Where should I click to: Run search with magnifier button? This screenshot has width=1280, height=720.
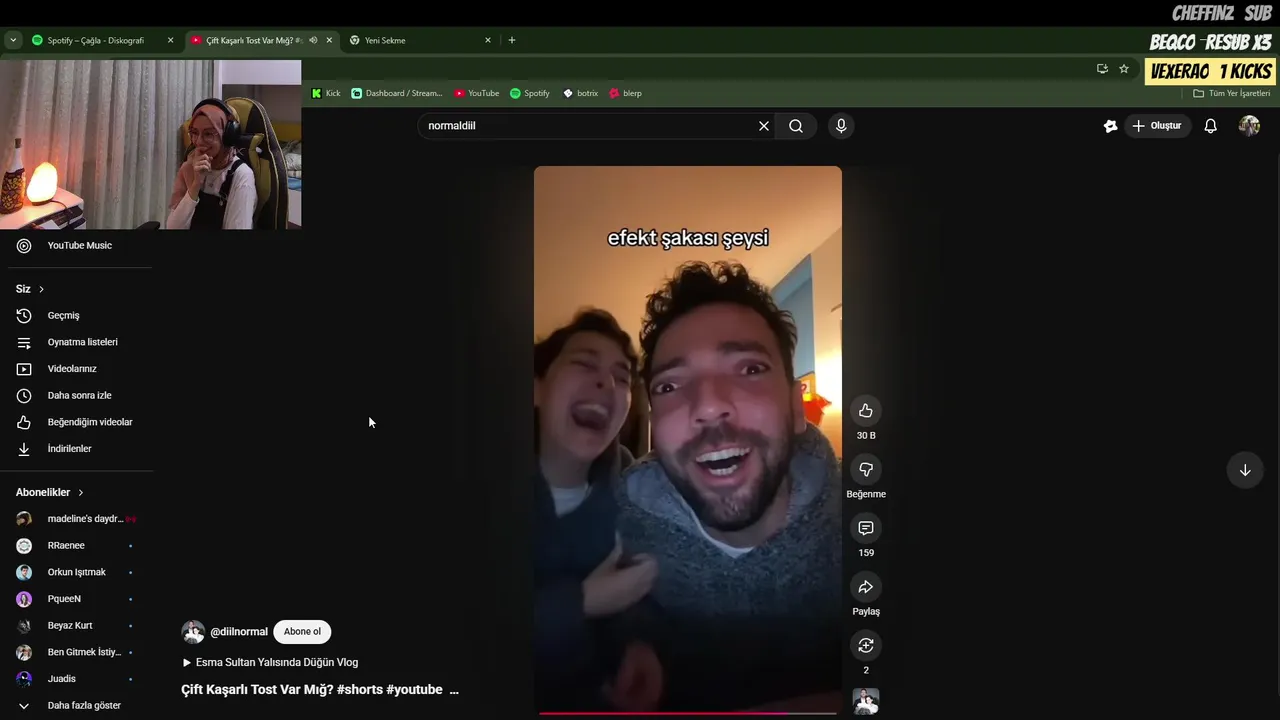796,126
